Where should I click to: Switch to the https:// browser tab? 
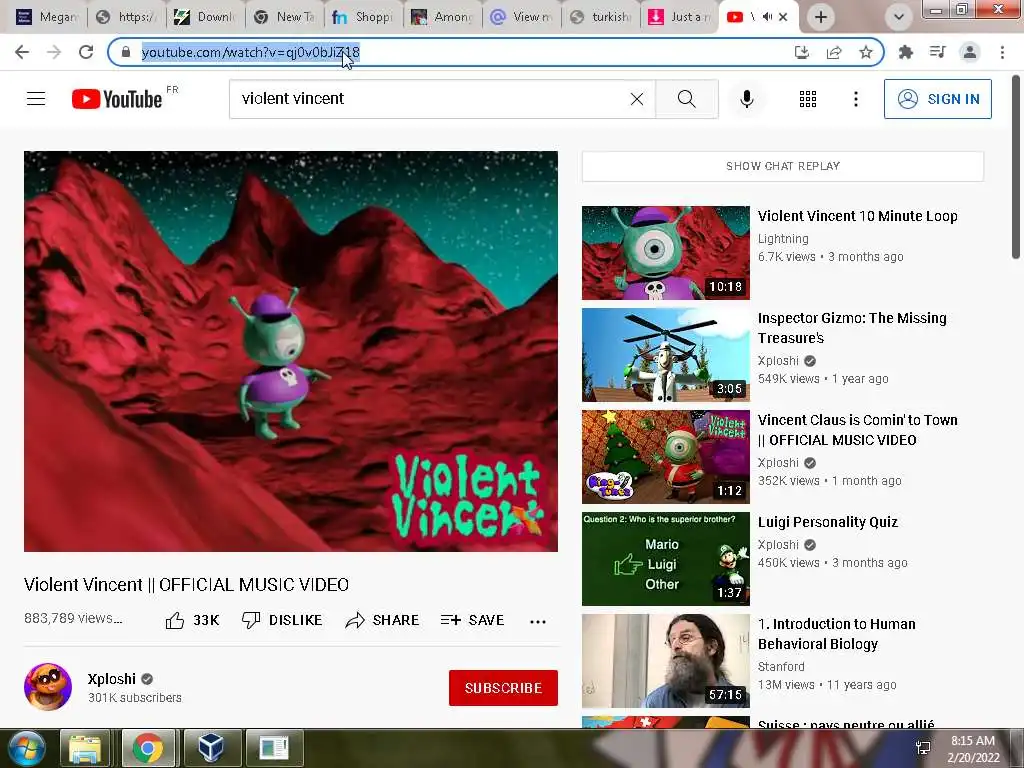pyautogui.click(x=126, y=17)
